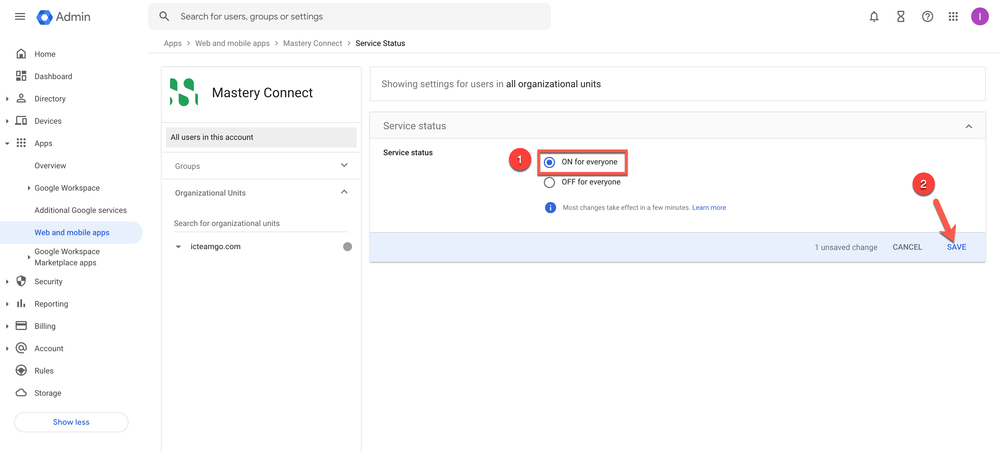Viewport: 999px width, 452px height.
Task: Select OFF for everyone radio button
Action: coord(549,183)
